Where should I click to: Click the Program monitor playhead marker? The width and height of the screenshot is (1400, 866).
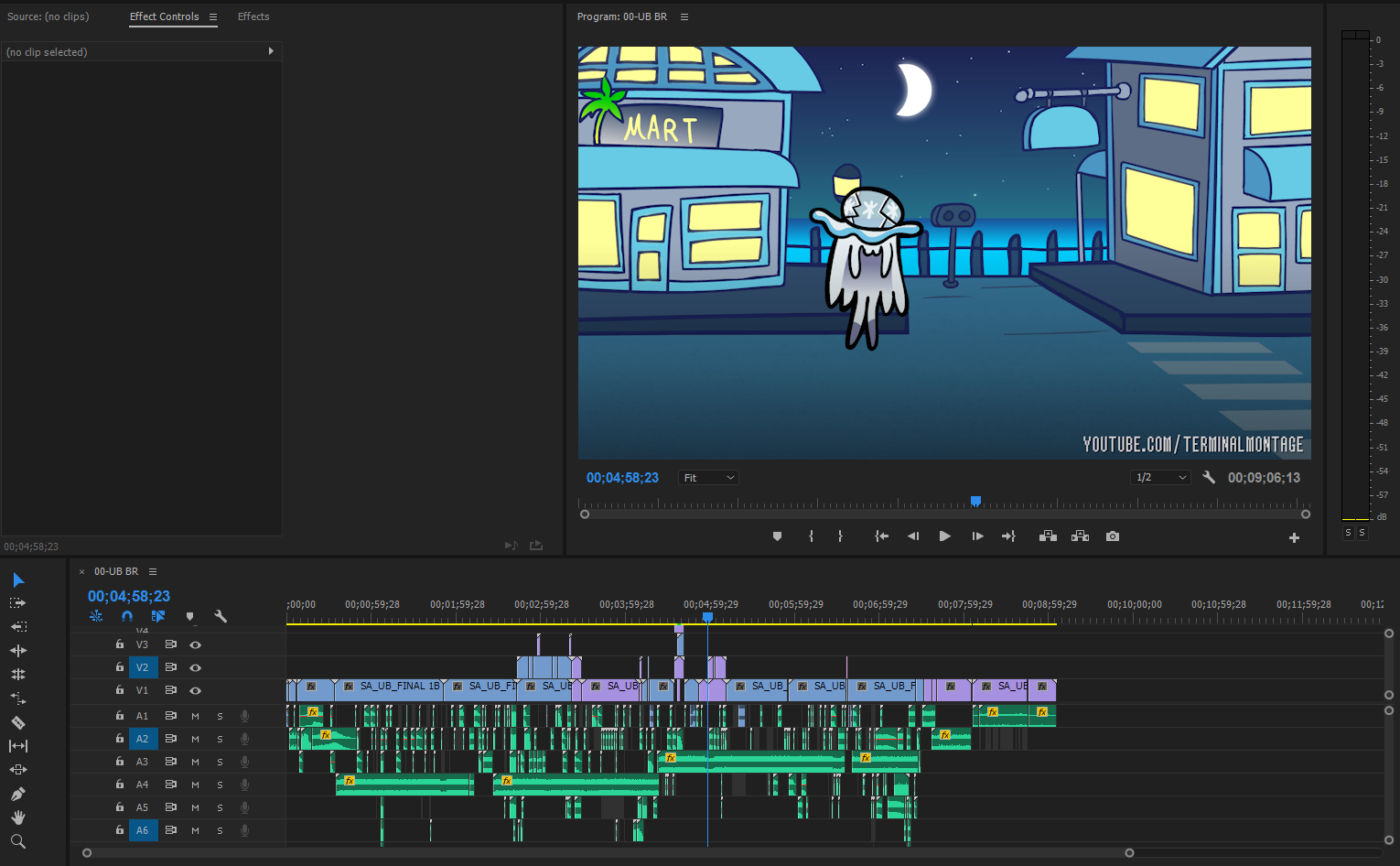click(975, 501)
